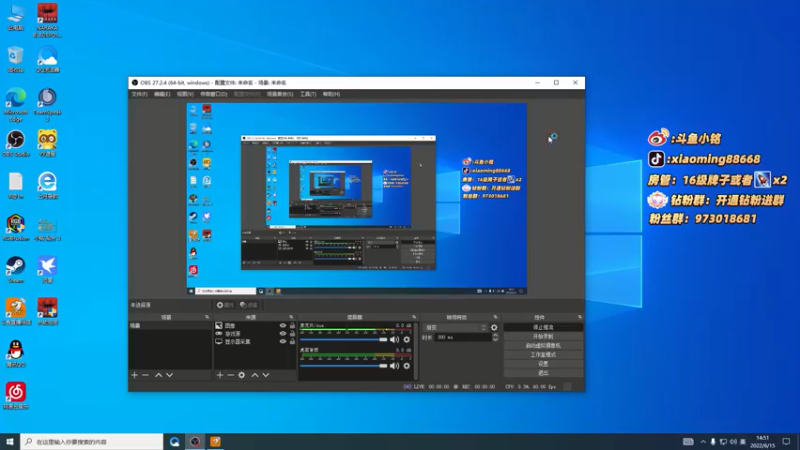800x450 pixels.
Task: Open source properties via the sources gear icon
Action: click(x=242, y=375)
